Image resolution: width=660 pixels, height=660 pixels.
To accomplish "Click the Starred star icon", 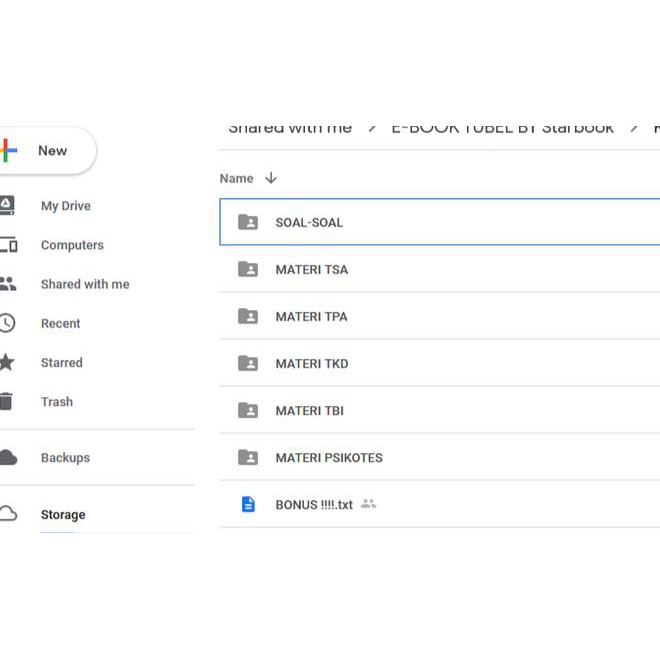I will 7,362.
